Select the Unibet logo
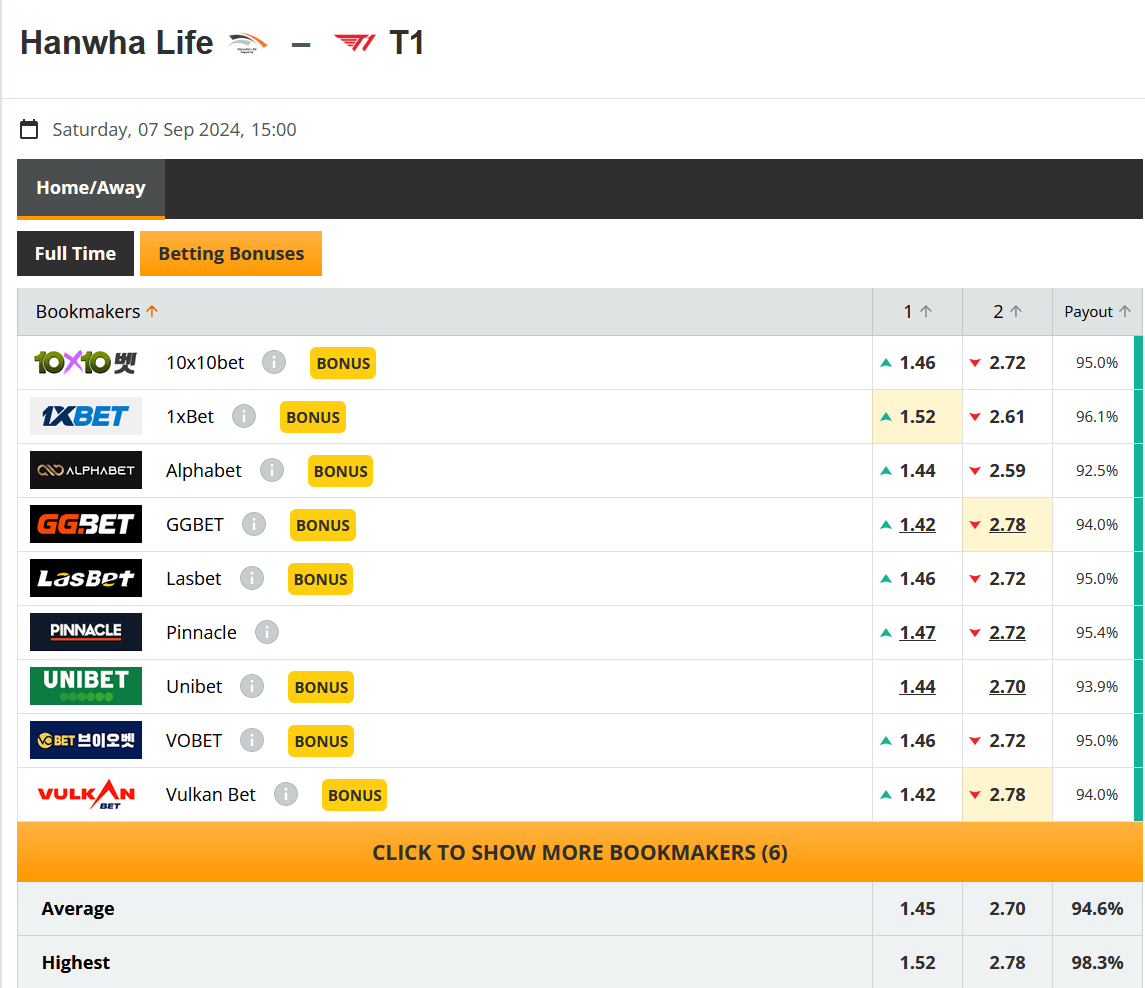Screen dimensions: 1145x988 pos(85,686)
